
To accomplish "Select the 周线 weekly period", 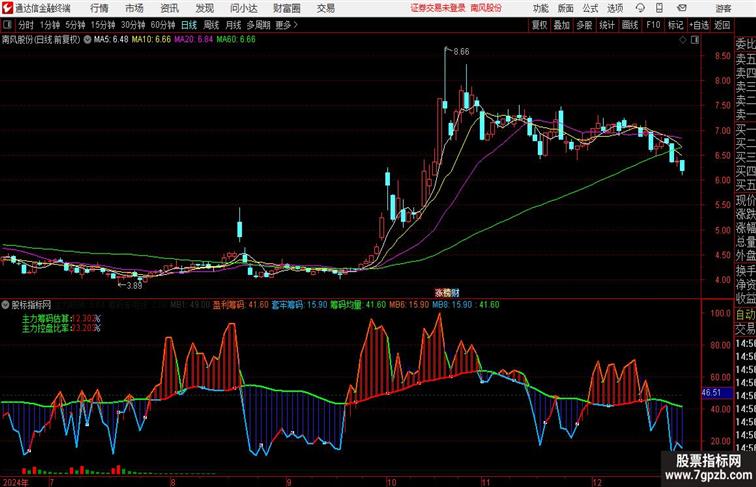I will [211, 25].
